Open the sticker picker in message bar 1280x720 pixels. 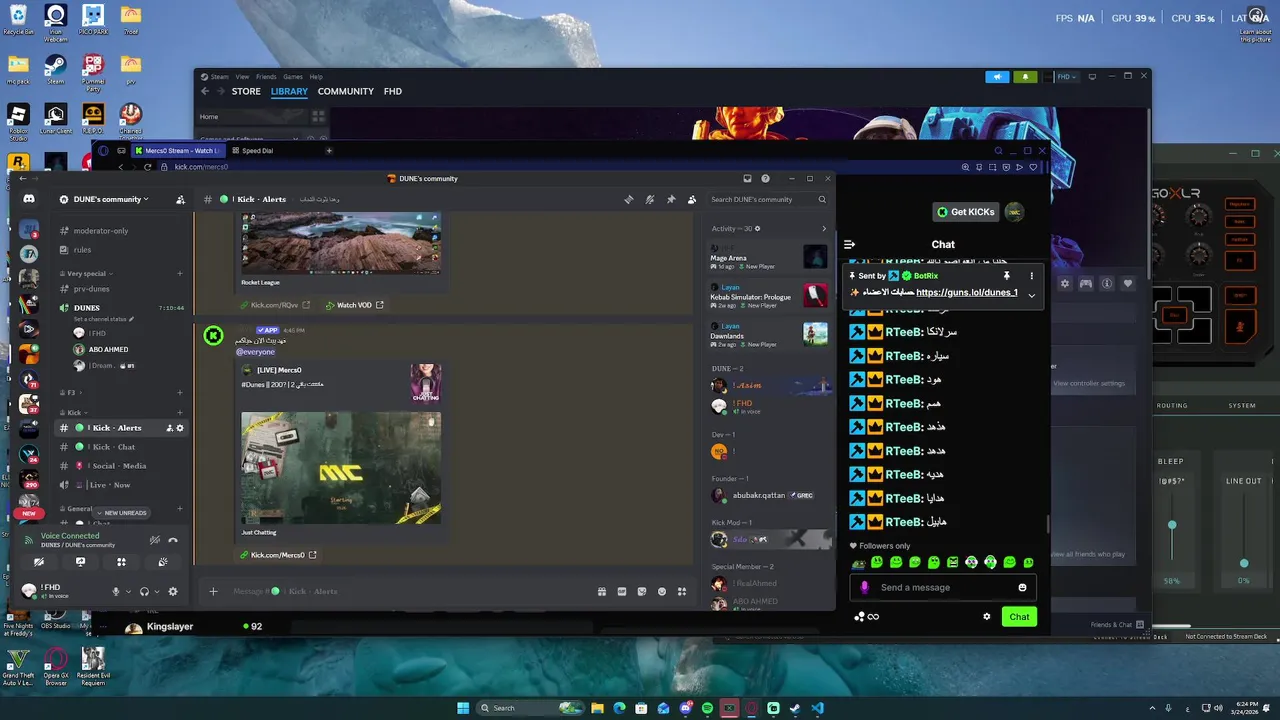pos(642,591)
